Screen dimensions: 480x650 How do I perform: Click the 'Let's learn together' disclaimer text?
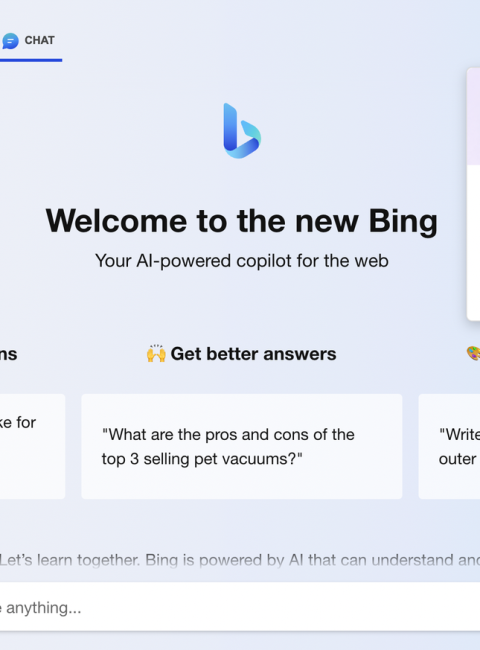240,560
